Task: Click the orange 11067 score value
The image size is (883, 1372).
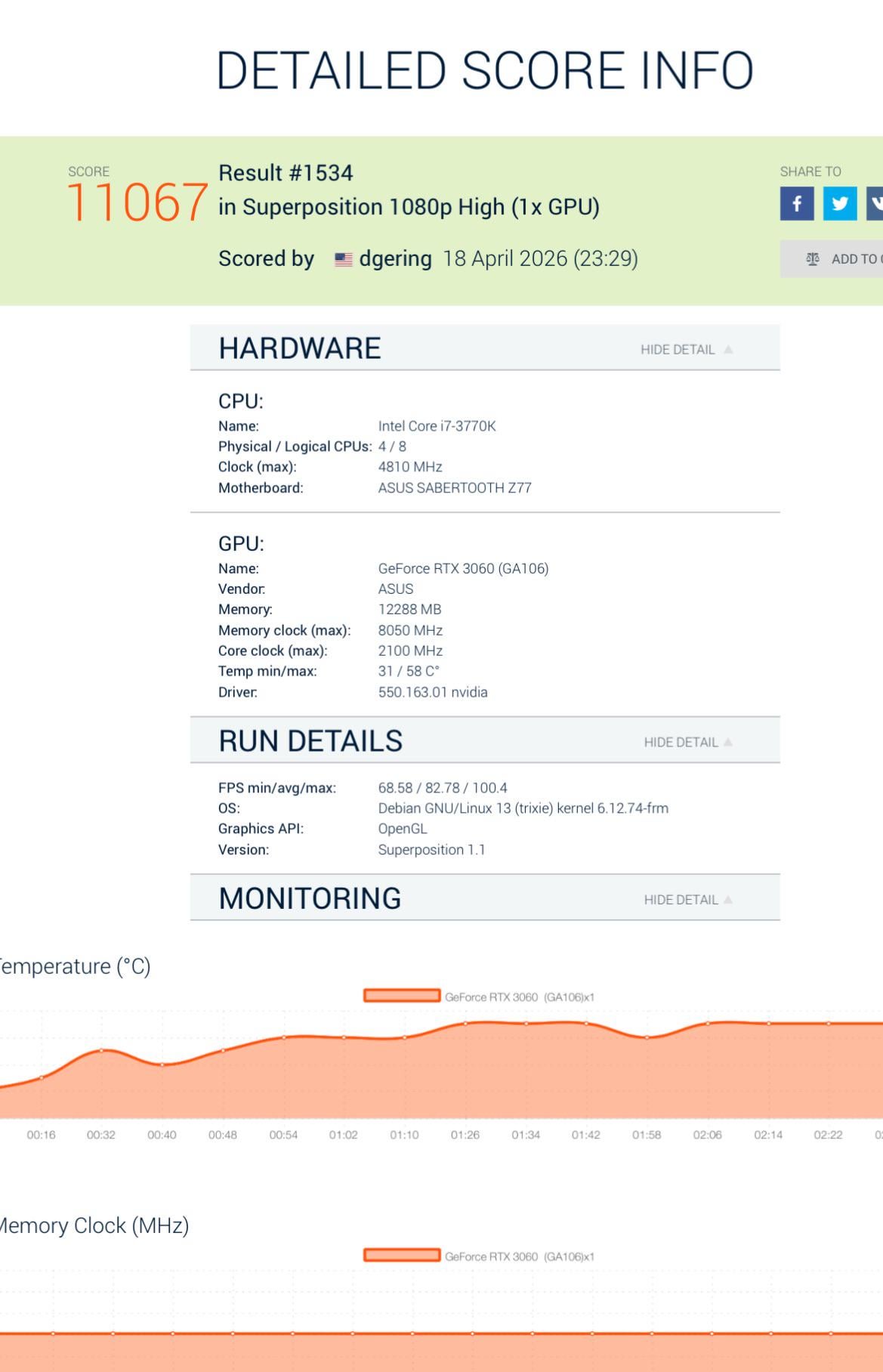Action: tap(137, 202)
